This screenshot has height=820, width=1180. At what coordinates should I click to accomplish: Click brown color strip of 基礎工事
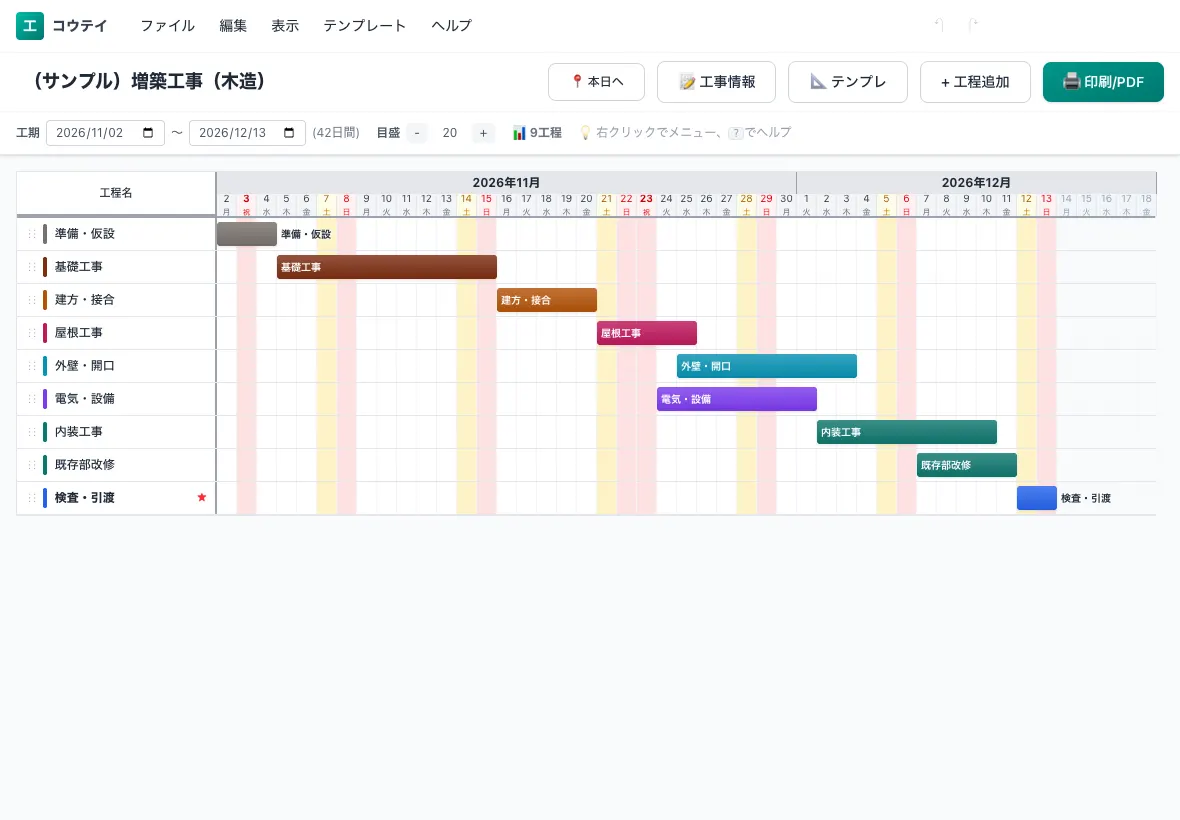45,267
